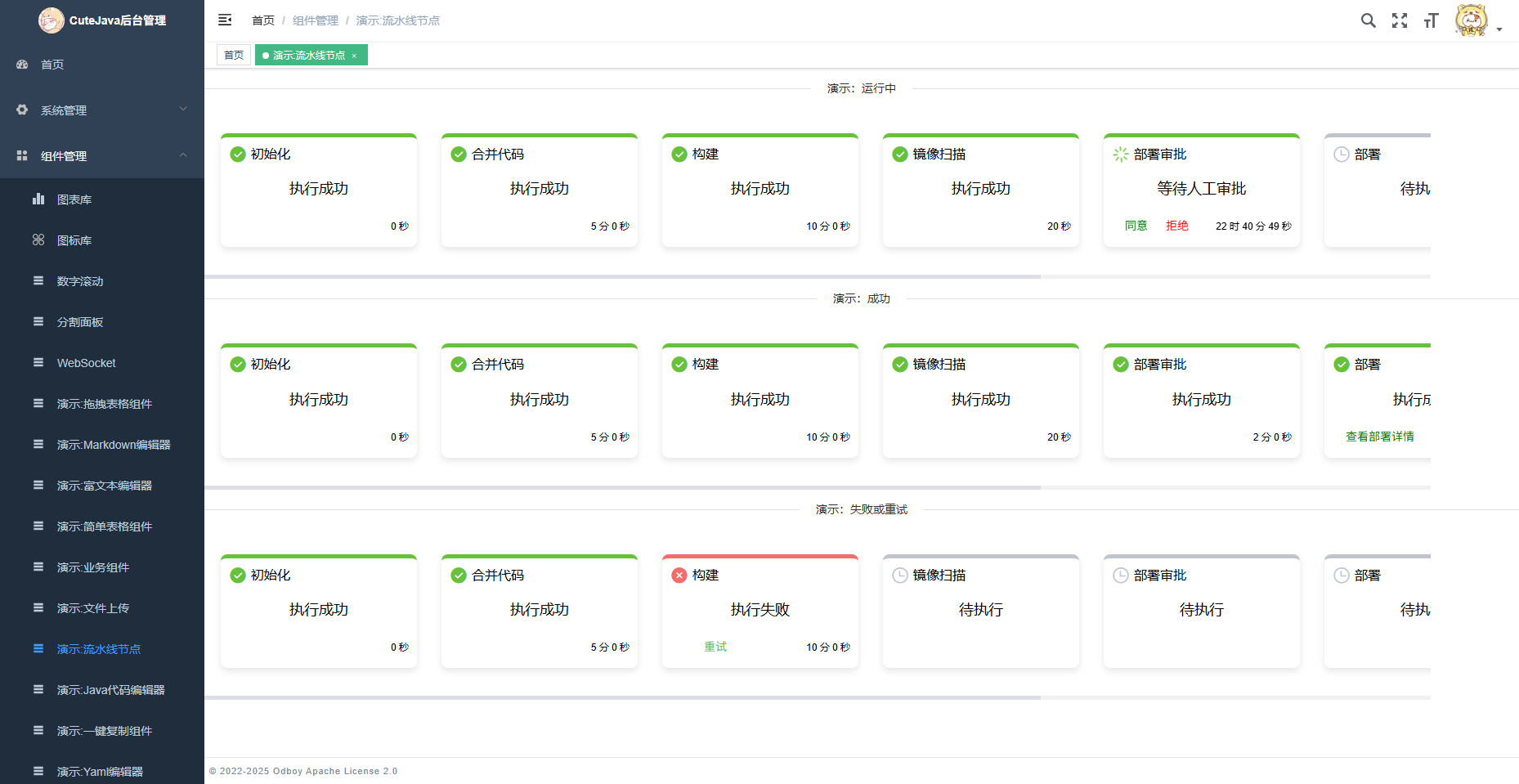Click the user avatar in the header
1519x784 pixels.
pos(1471,20)
